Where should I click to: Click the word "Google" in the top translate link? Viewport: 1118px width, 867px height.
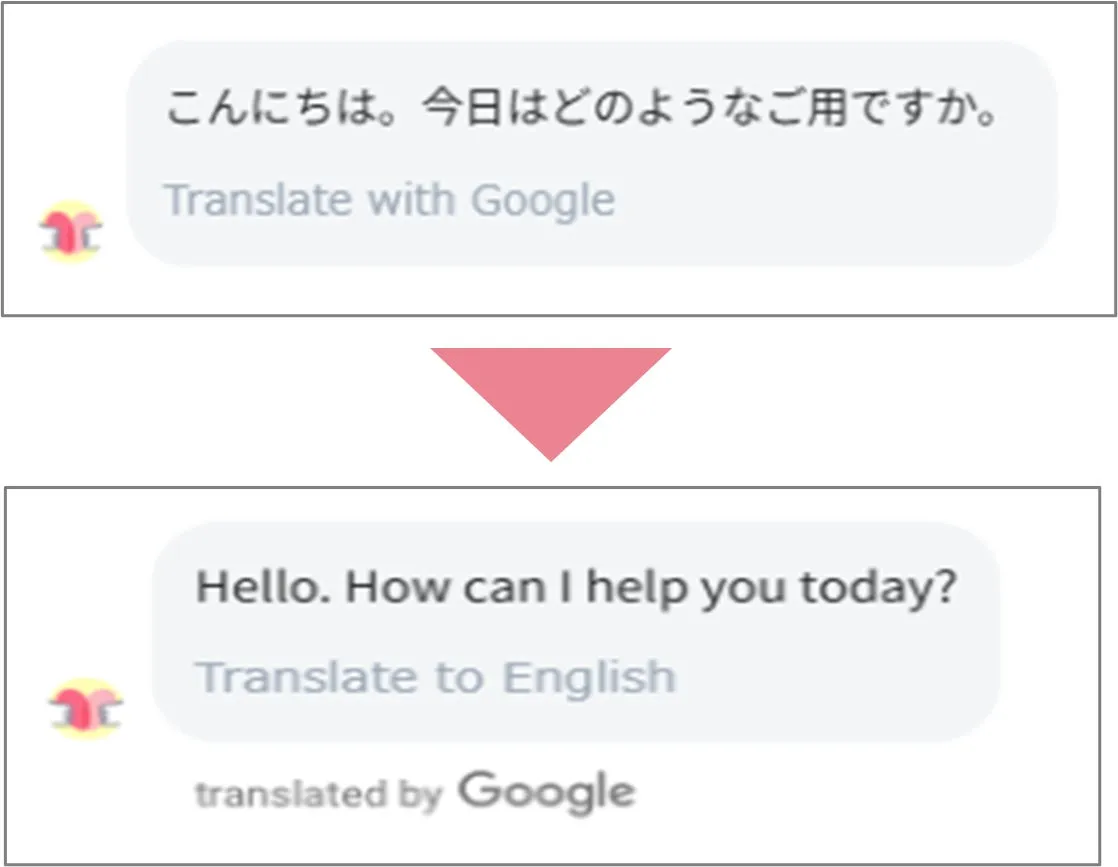pos(543,201)
